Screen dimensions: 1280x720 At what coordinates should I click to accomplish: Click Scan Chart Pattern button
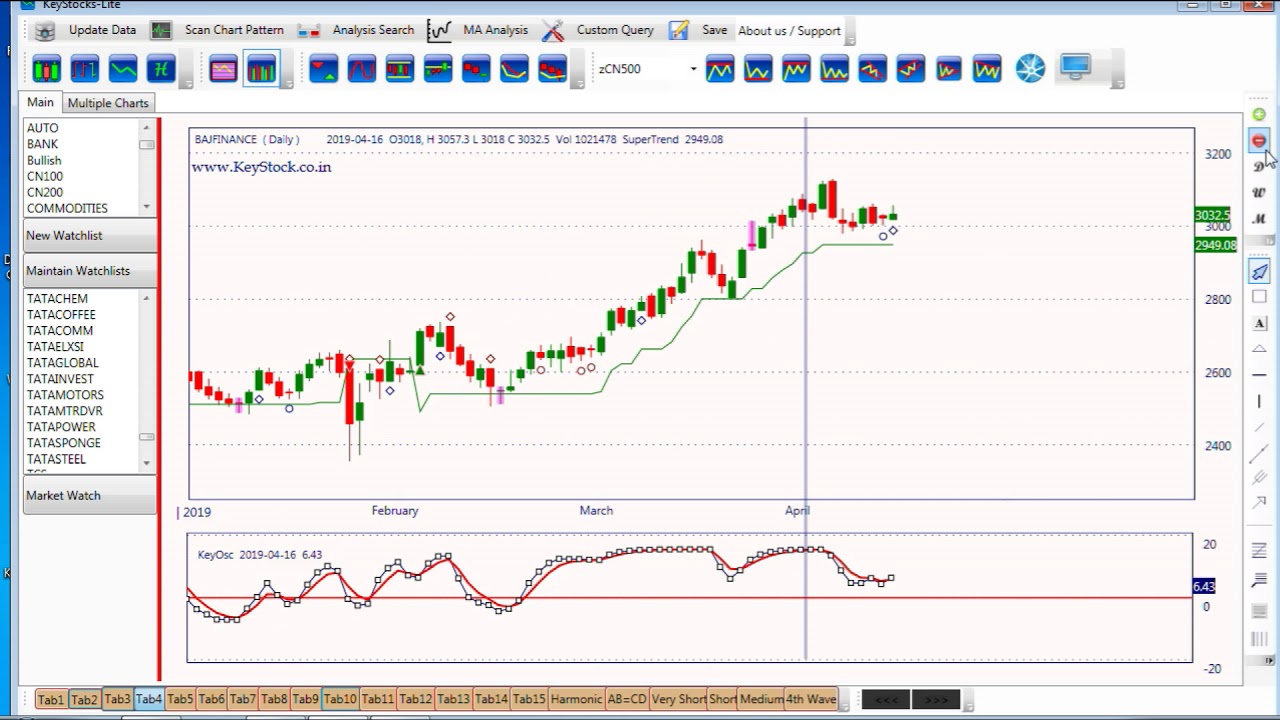click(x=217, y=30)
